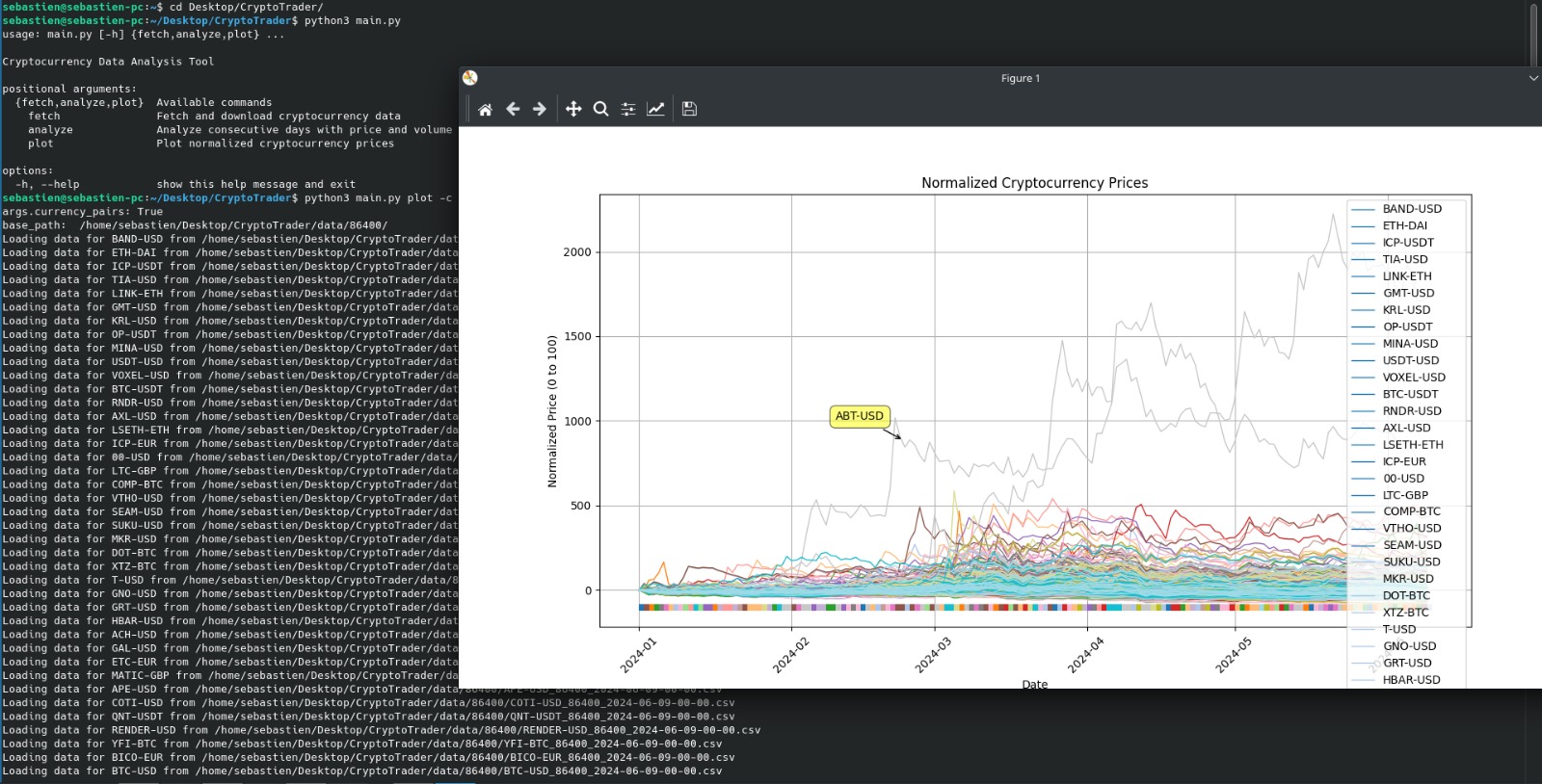Click the TIA-USD legend entry

coord(1390,259)
